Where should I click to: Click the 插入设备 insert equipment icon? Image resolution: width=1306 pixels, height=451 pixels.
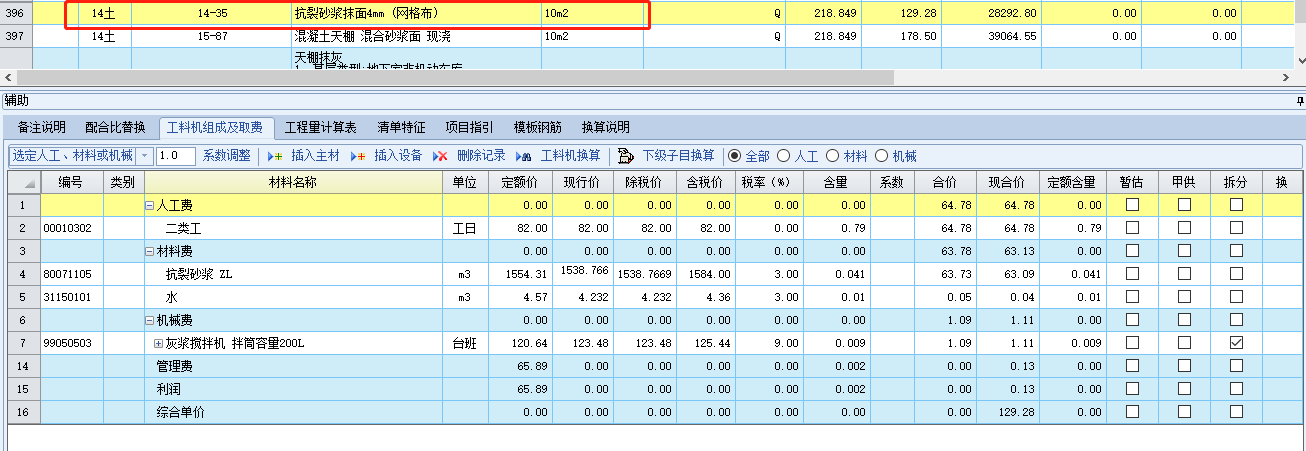[358, 157]
